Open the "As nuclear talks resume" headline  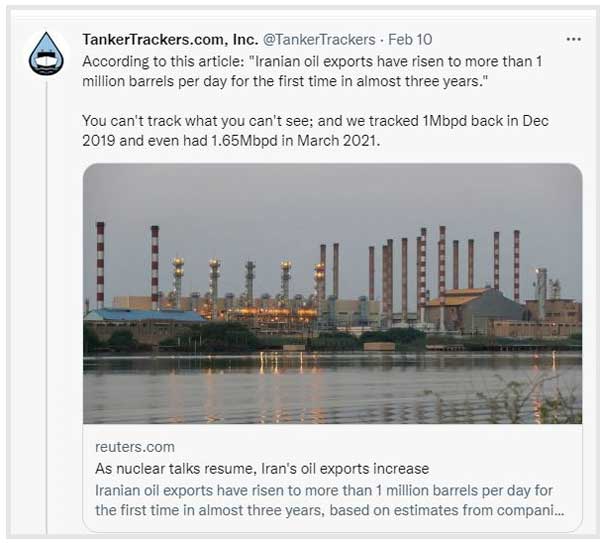point(261,468)
